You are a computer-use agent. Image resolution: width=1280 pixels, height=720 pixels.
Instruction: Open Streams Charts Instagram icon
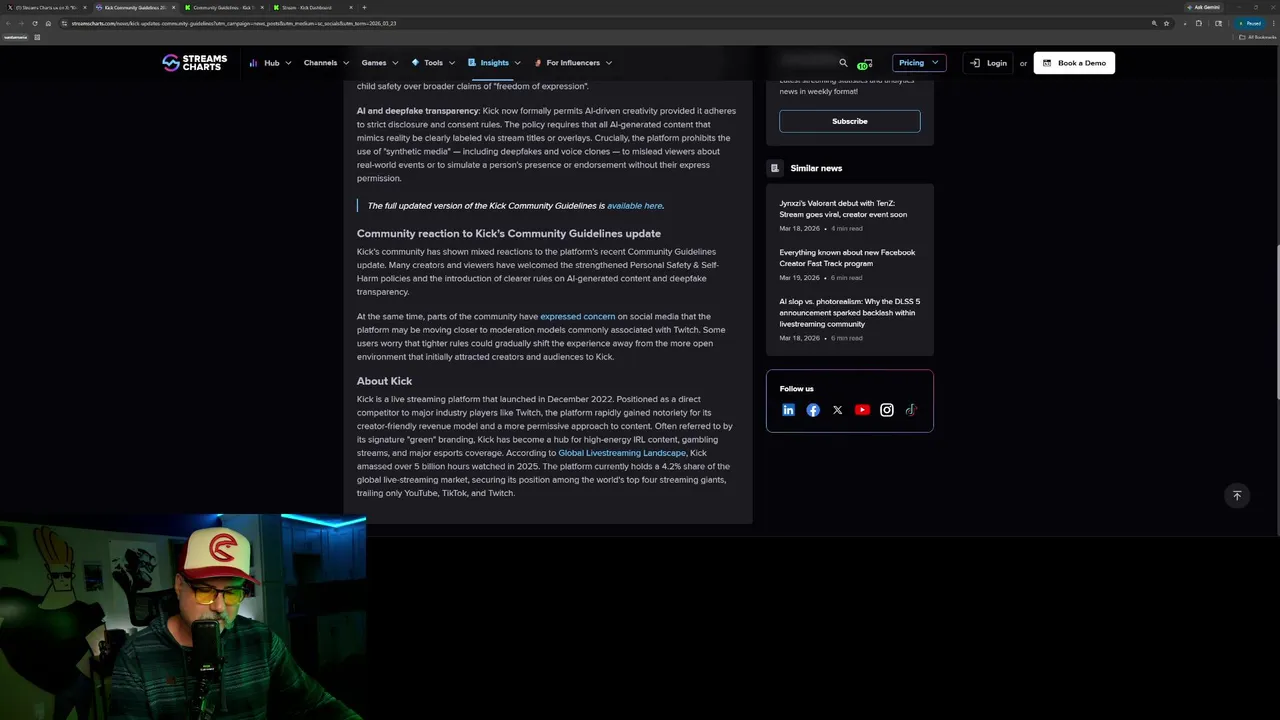(x=887, y=410)
